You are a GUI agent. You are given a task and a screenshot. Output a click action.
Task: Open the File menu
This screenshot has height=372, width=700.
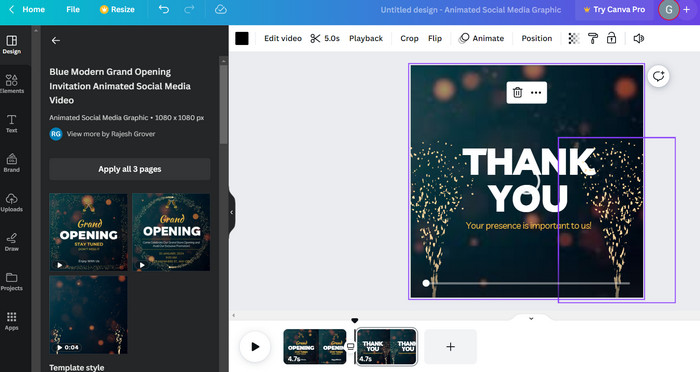click(x=73, y=9)
